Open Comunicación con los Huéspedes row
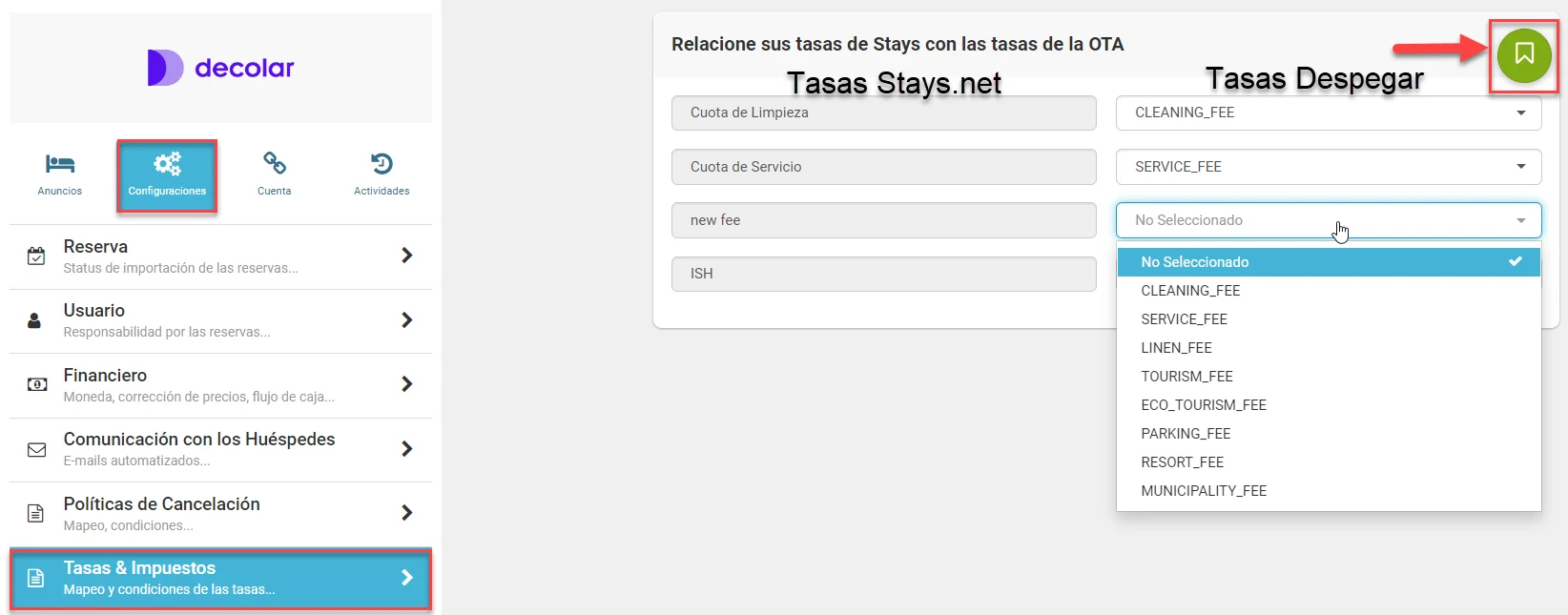 [x=220, y=450]
